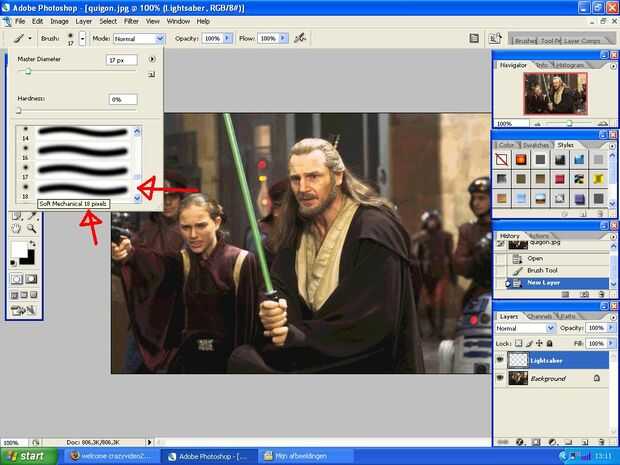Open the Windows Start menu
Screen dimensions: 620x465
click(x=28, y=456)
